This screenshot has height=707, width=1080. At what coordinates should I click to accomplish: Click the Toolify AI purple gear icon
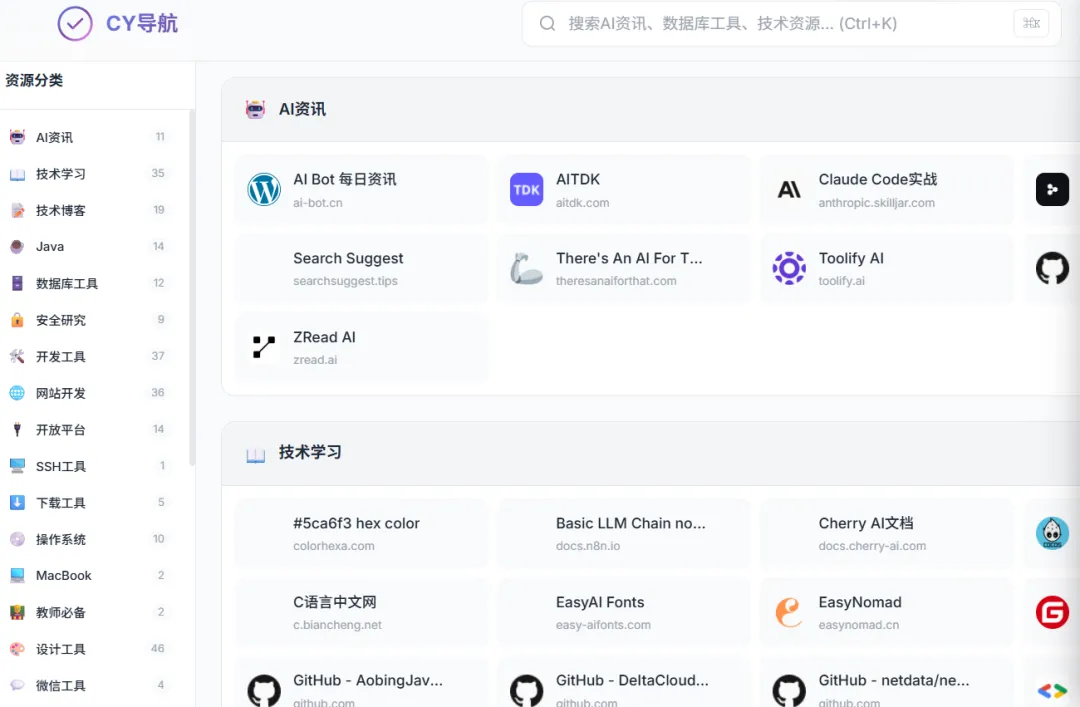click(789, 268)
